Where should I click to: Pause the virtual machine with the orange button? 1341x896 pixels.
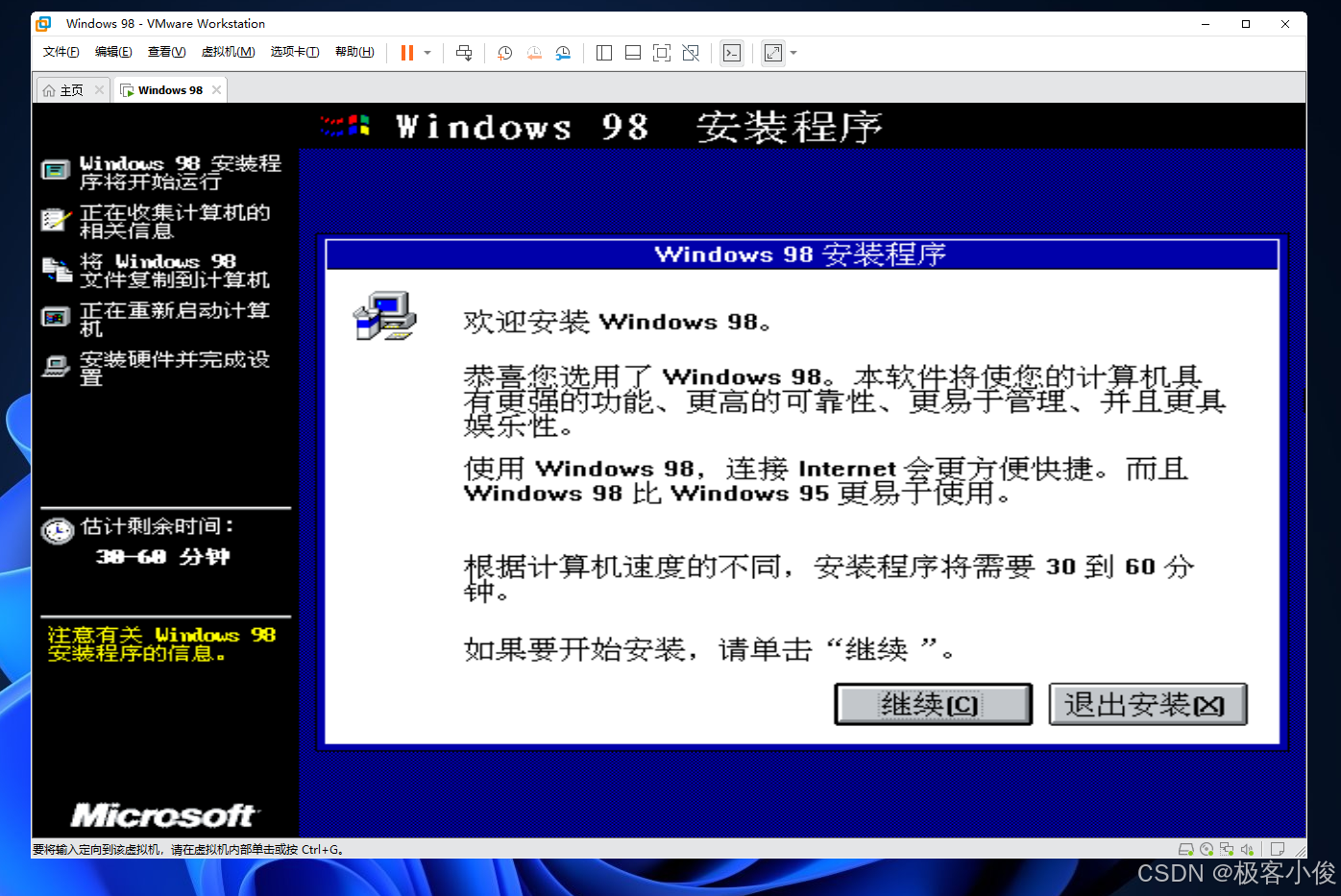click(407, 53)
